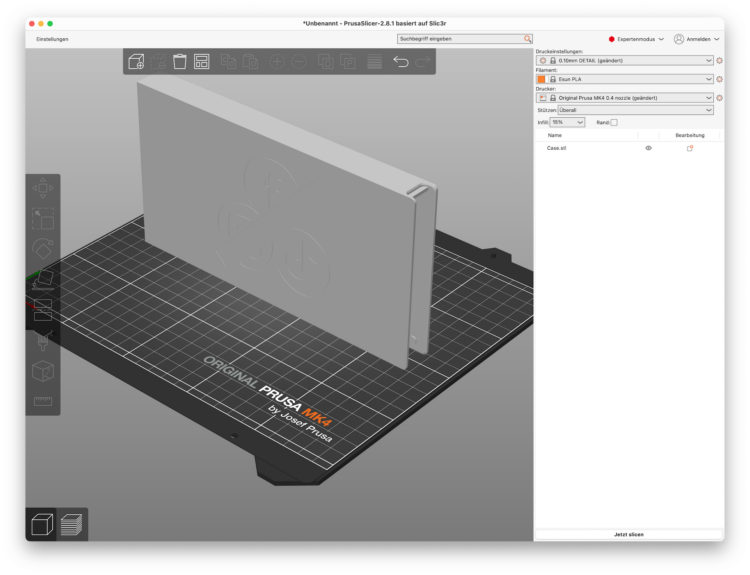The width and height of the screenshot is (750, 575).
Task: Open the Expertenmodus mode menu
Action: [636, 38]
